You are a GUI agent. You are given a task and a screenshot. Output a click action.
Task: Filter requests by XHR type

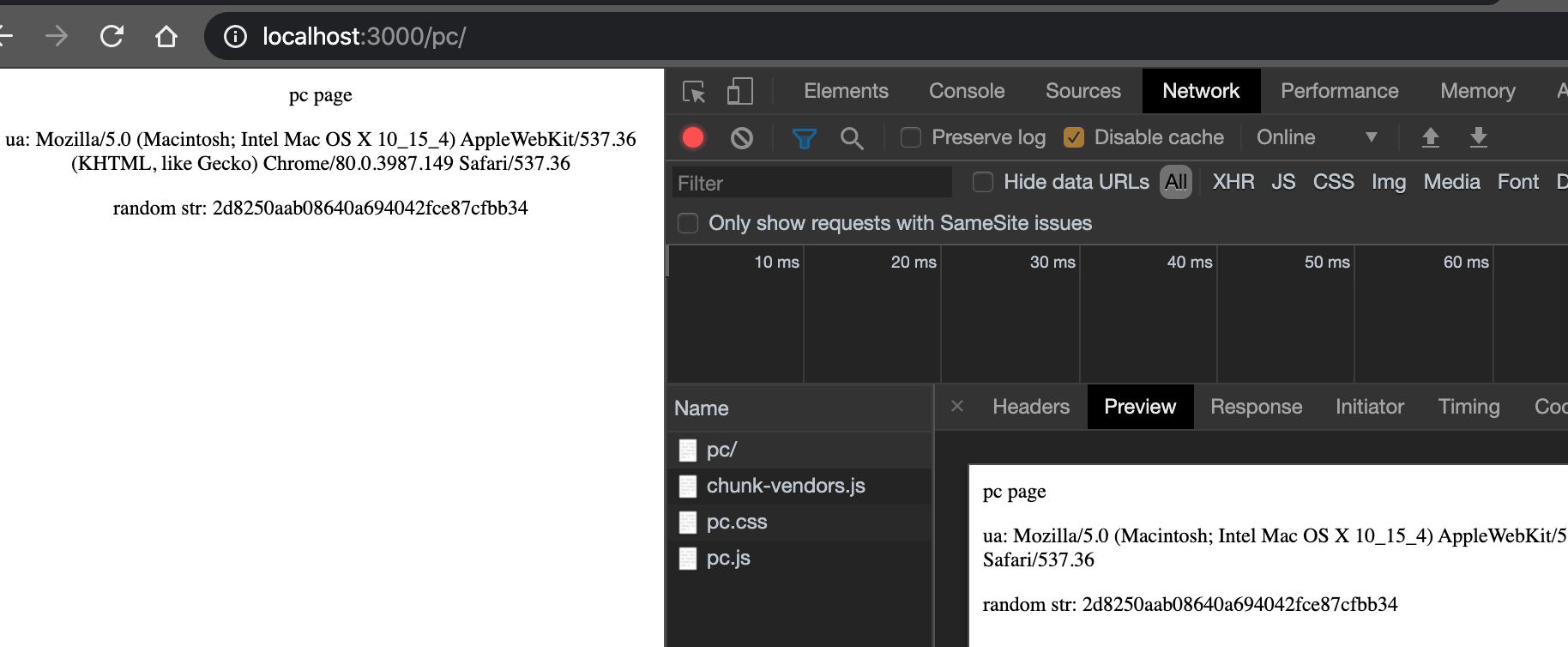pos(1233,182)
